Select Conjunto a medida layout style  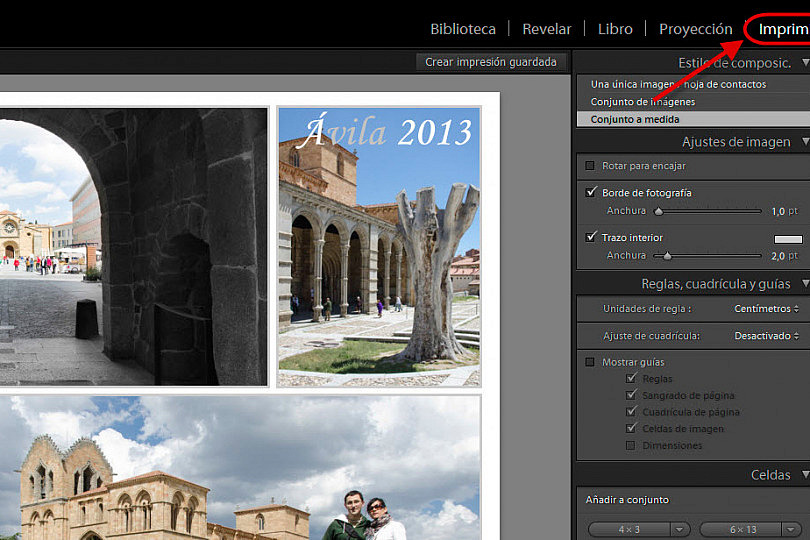tap(693, 119)
